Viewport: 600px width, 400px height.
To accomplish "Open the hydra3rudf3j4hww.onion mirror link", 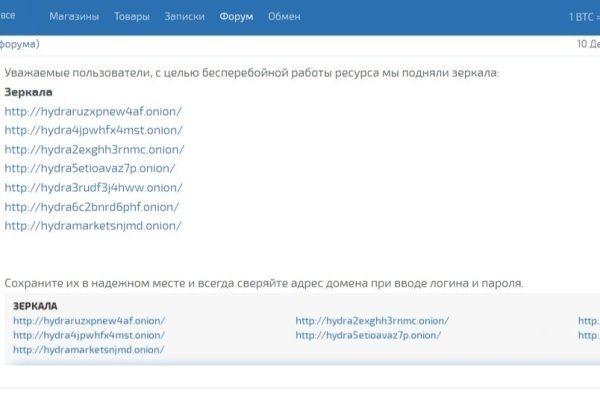I will coord(91,187).
